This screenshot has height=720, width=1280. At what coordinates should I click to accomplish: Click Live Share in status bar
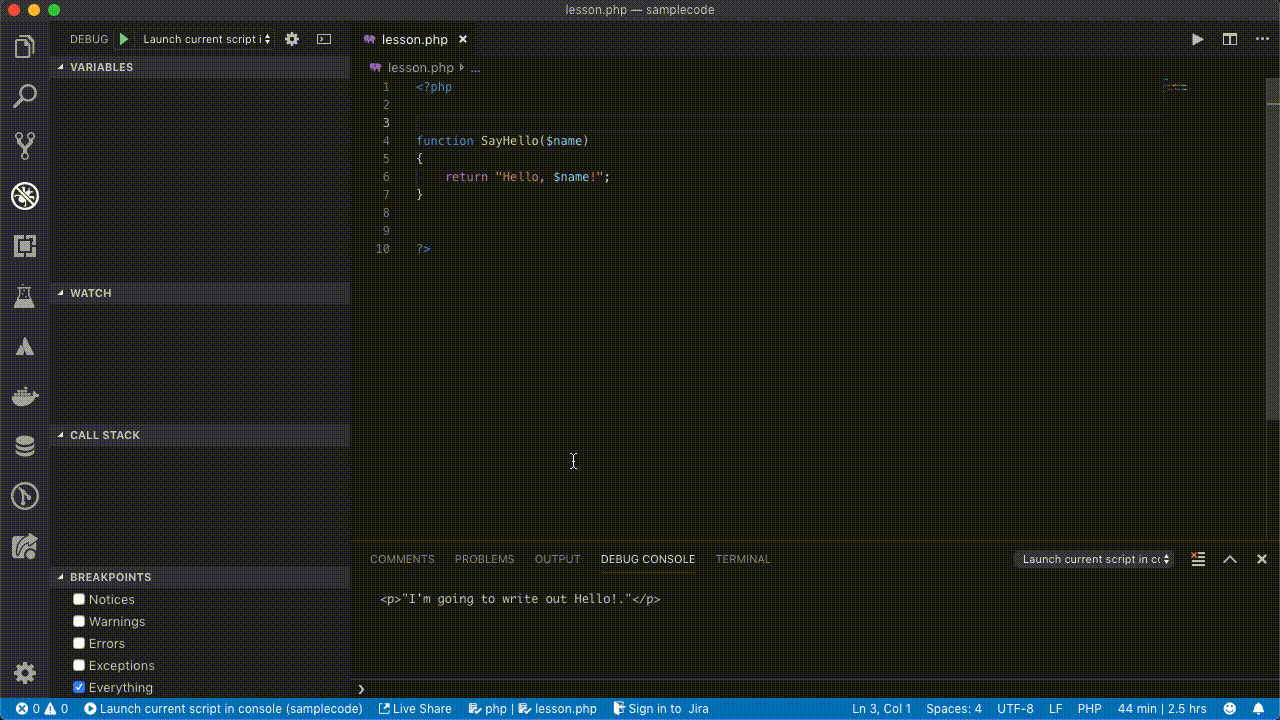tap(415, 708)
